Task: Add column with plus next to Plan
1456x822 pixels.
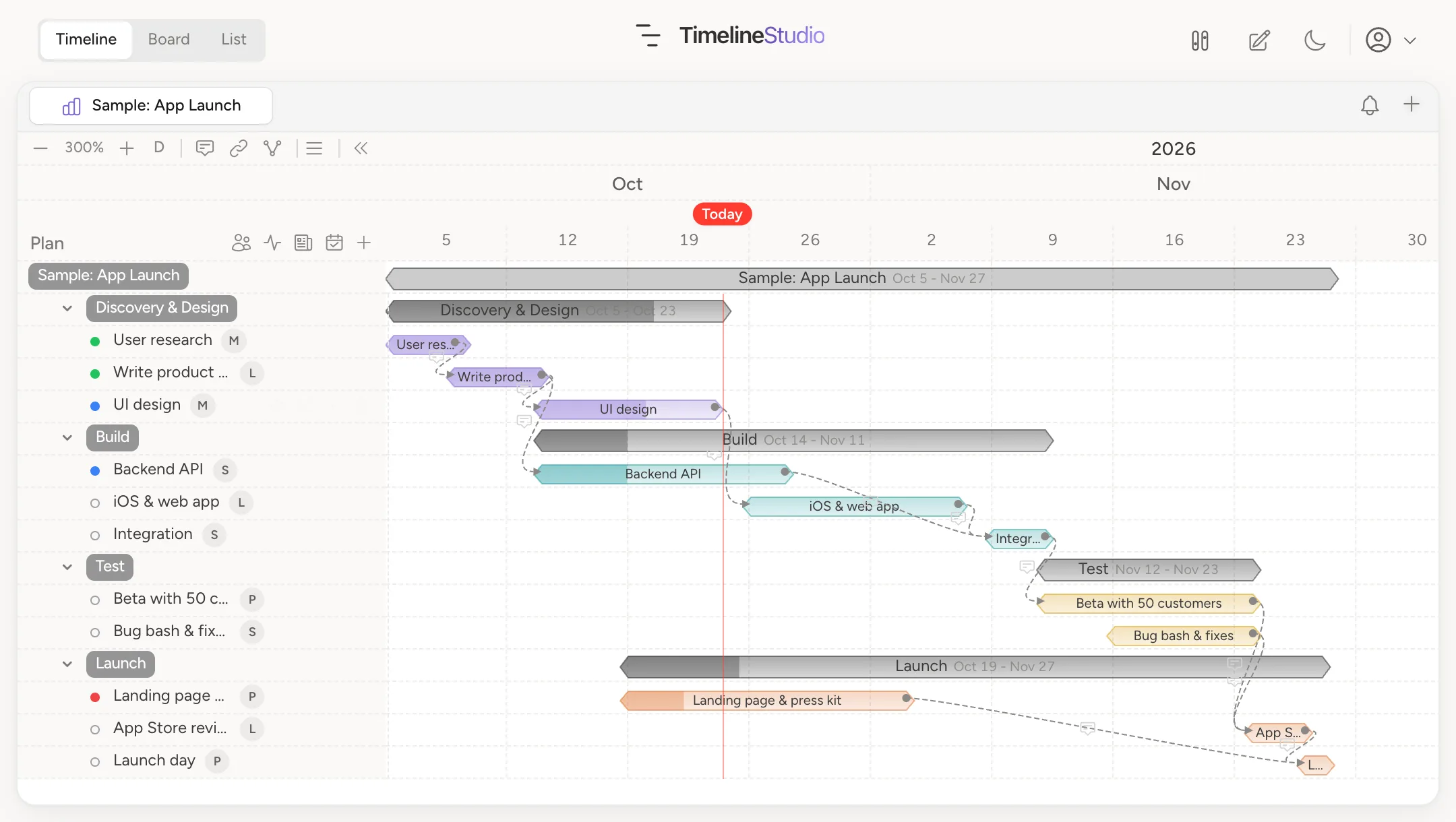Action: pos(364,243)
